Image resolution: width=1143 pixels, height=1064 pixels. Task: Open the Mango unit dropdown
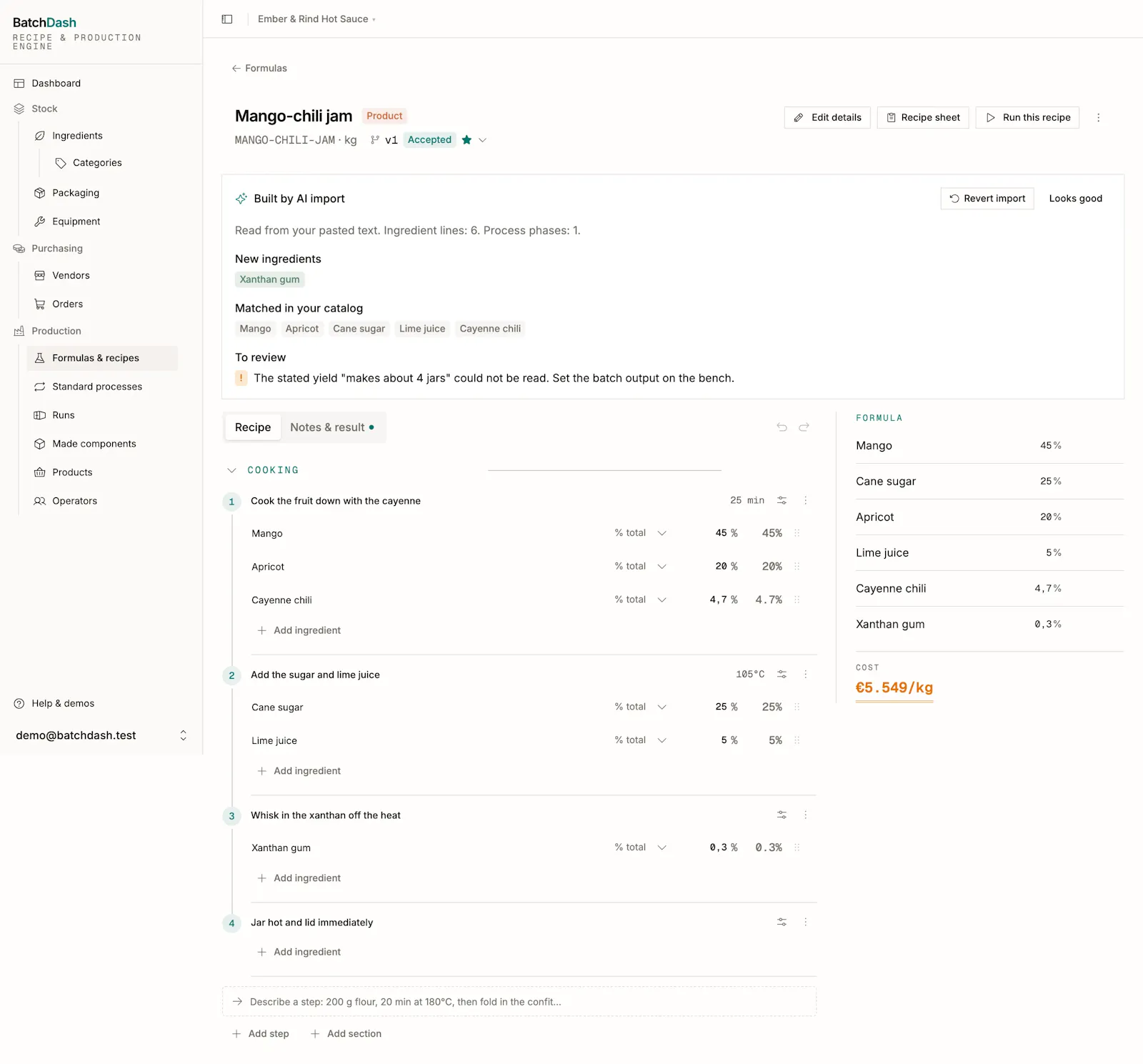click(641, 533)
